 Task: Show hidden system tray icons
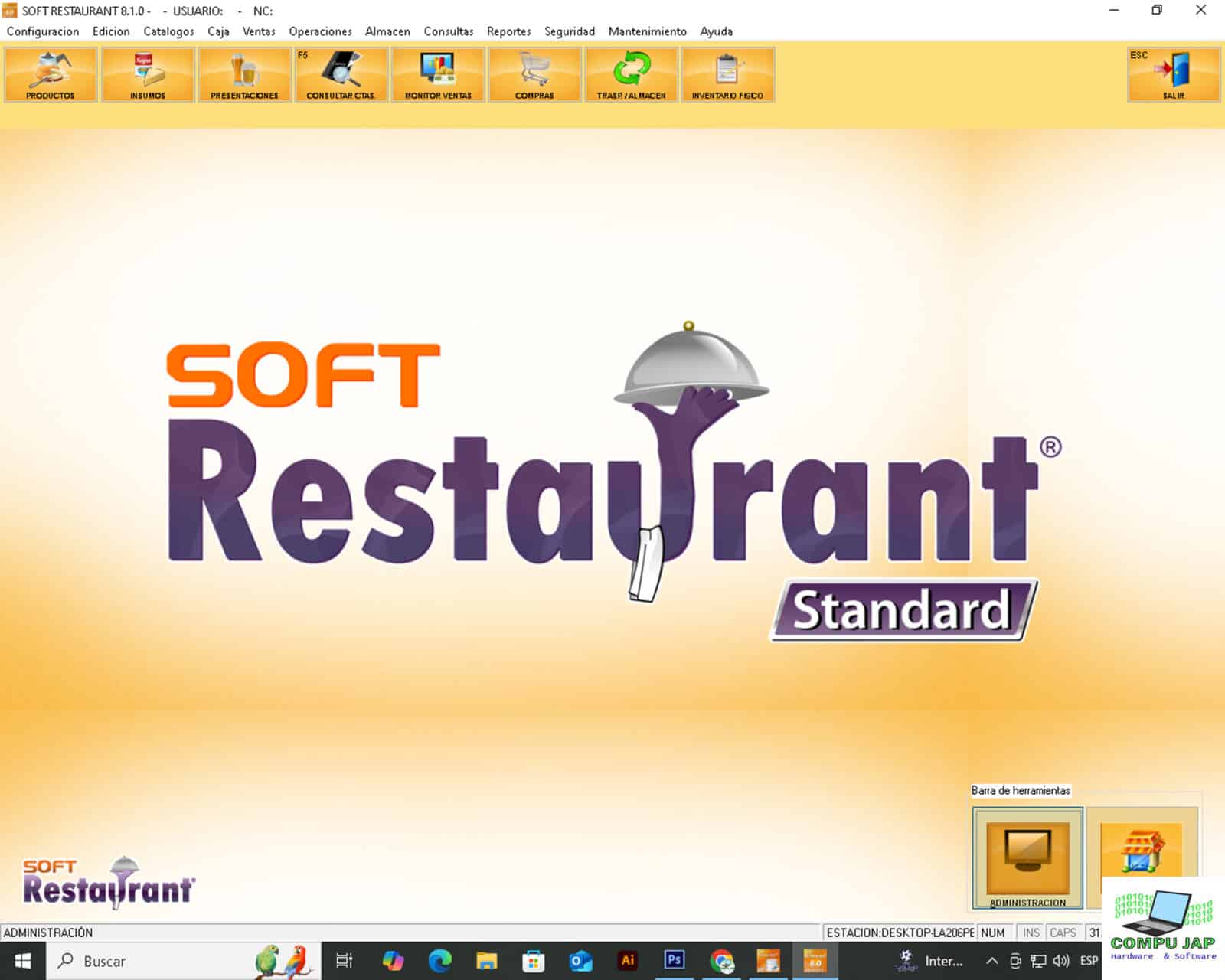pyautogui.click(x=991, y=961)
